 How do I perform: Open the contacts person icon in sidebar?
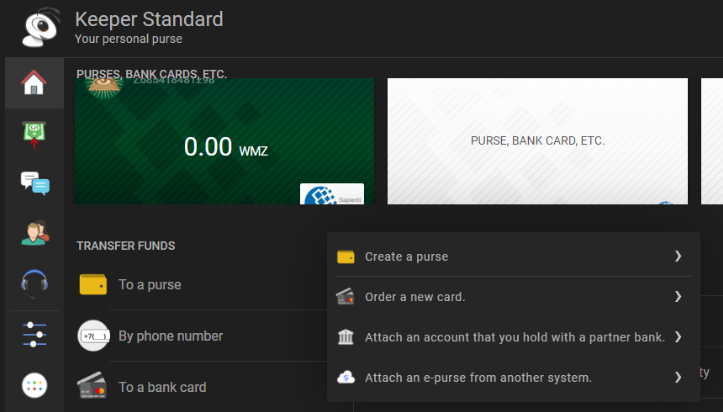pos(34,234)
